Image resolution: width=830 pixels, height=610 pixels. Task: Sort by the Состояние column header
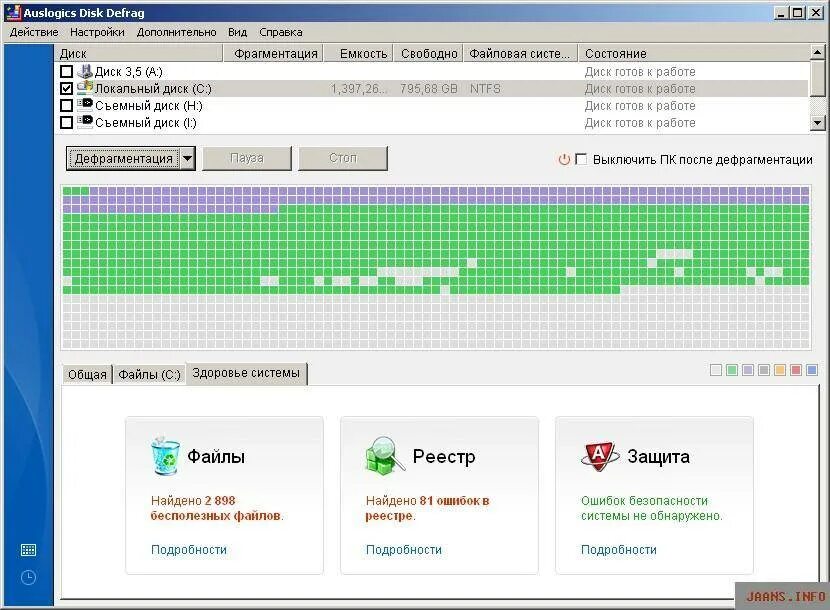click(x=694, y=53)
